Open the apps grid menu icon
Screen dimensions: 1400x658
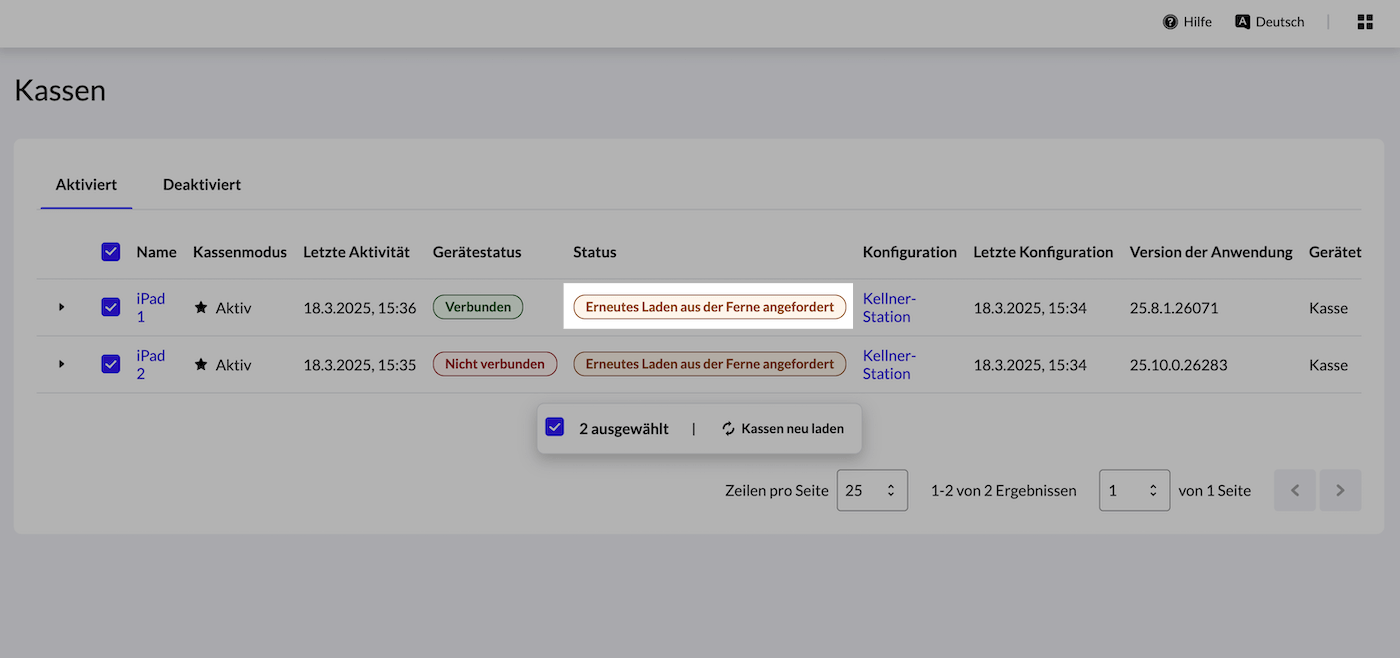pyautogui.click(x=1365, y=22)
